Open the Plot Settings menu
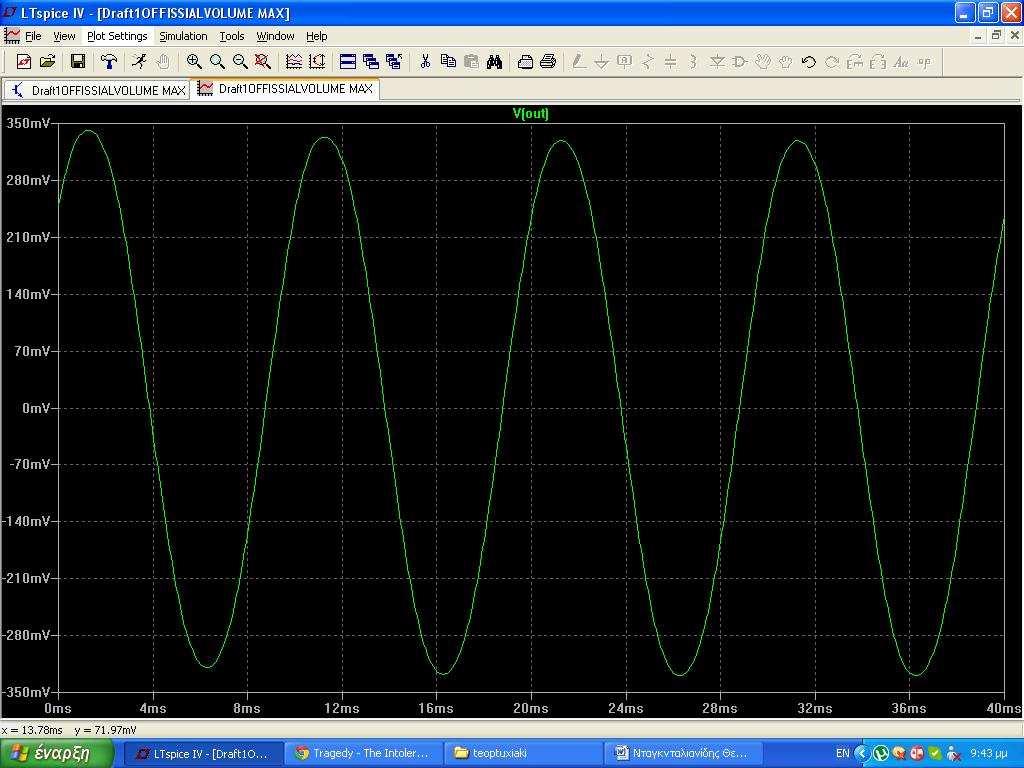Viewport: 1024px width, 768px height. pos(118,36)
